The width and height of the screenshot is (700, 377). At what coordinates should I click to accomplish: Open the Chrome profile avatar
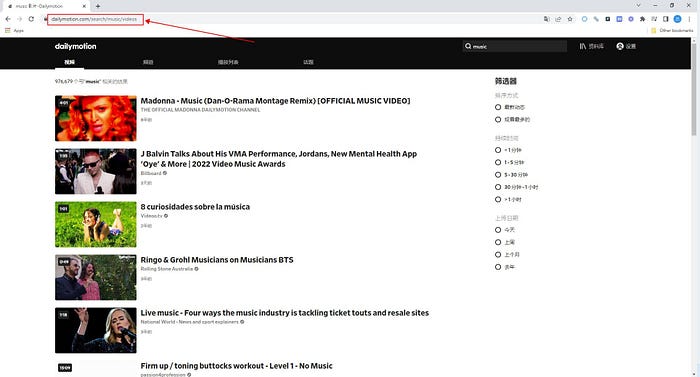coord(677,19)
